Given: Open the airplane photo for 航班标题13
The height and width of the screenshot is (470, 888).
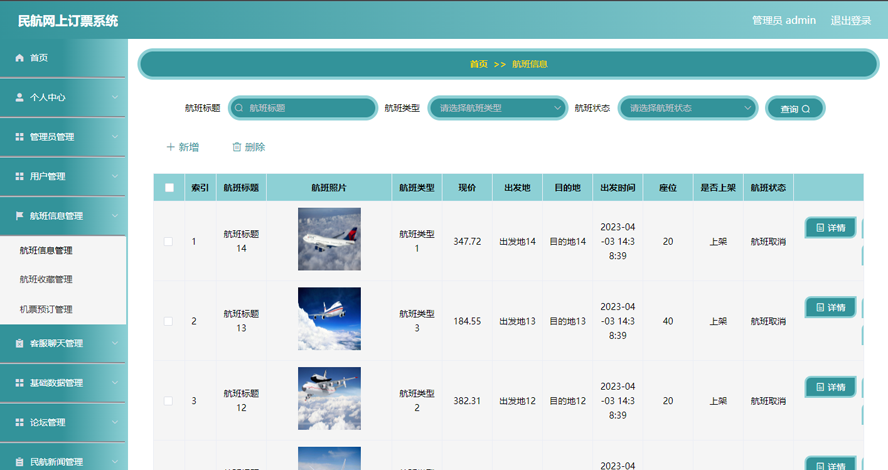Looking at the screenshot, I should point(329,319).
